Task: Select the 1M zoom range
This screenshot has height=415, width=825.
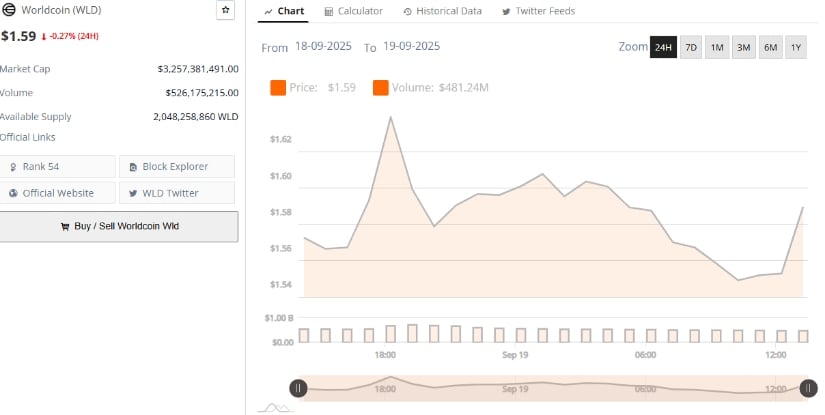Action: point(717,47)
